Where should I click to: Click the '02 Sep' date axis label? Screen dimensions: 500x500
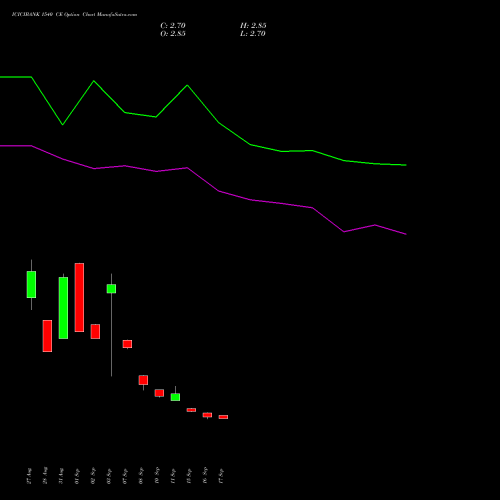point(93,476)
